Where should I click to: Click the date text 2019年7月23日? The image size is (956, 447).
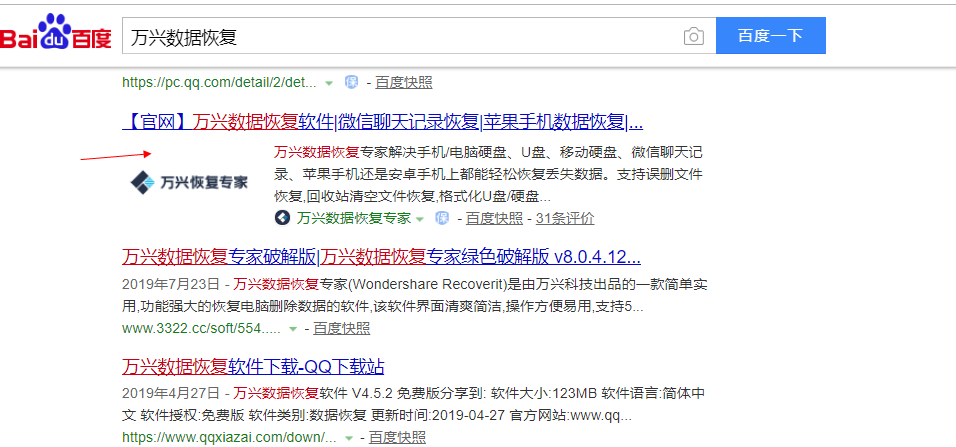coord(170,284)
